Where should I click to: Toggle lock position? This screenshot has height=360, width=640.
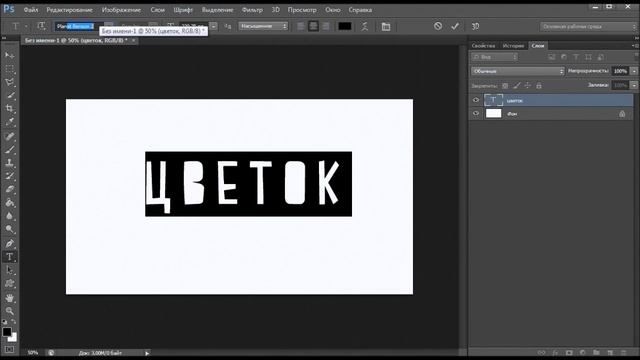528,86
